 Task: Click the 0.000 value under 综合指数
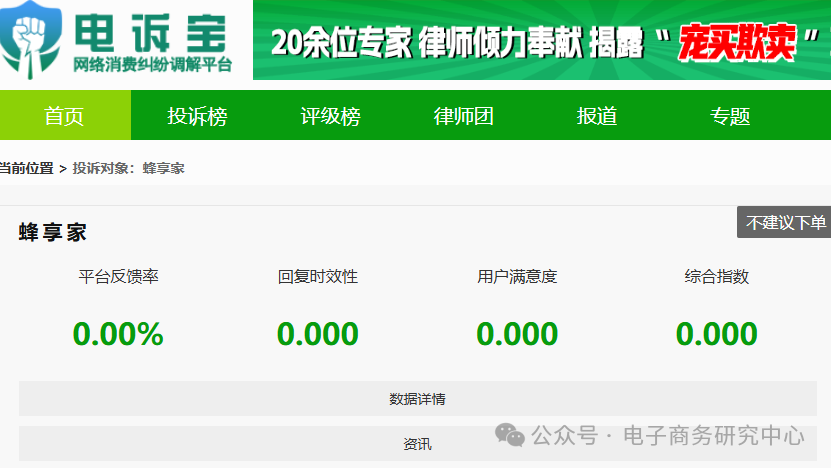point(717,334)
